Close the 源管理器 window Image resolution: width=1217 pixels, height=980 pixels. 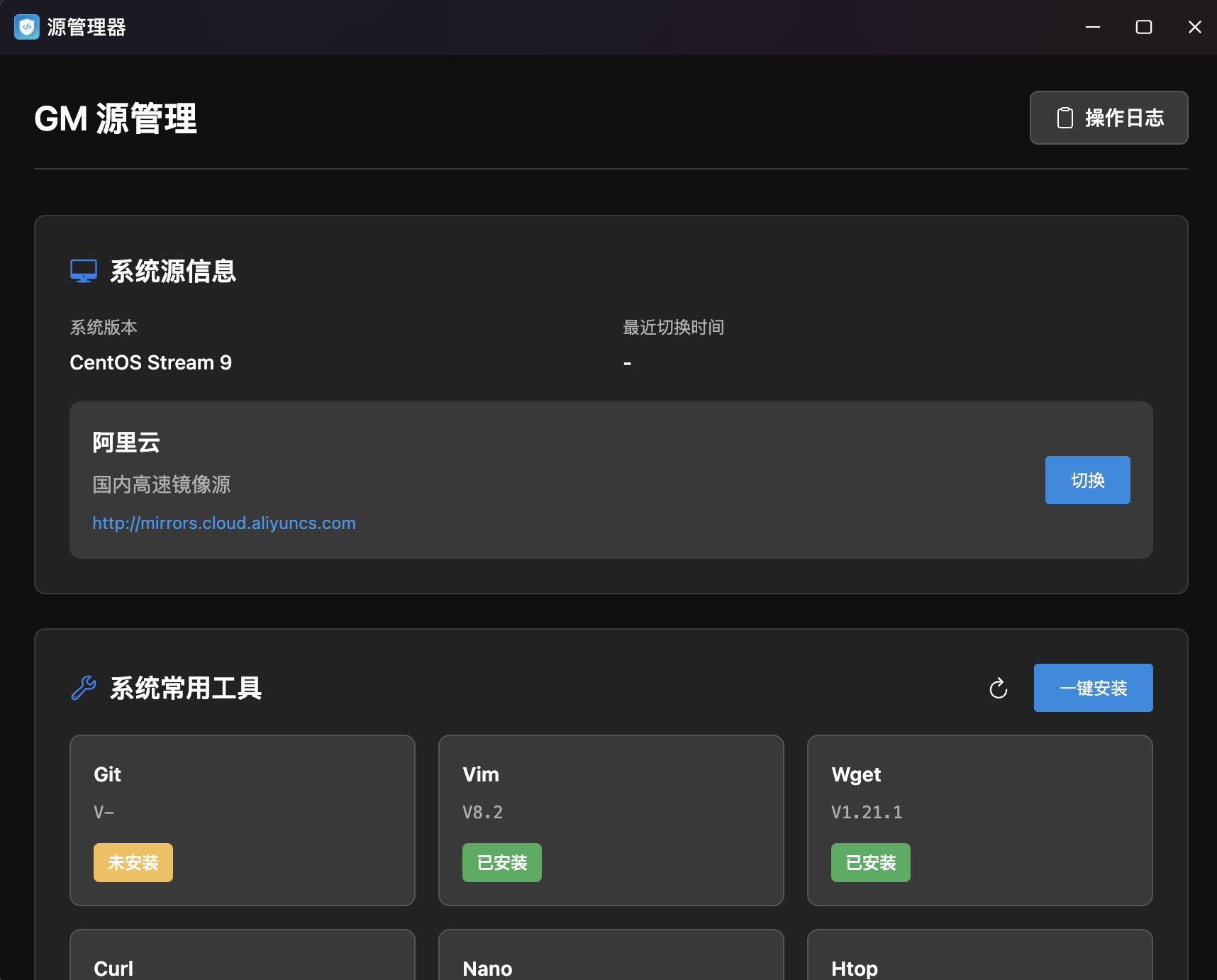coord(1195,27)
